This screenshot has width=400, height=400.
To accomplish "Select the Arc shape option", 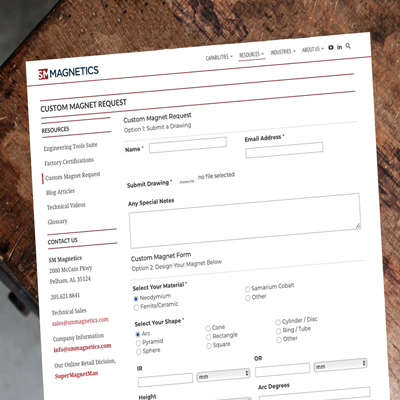I will pos(138,334).
